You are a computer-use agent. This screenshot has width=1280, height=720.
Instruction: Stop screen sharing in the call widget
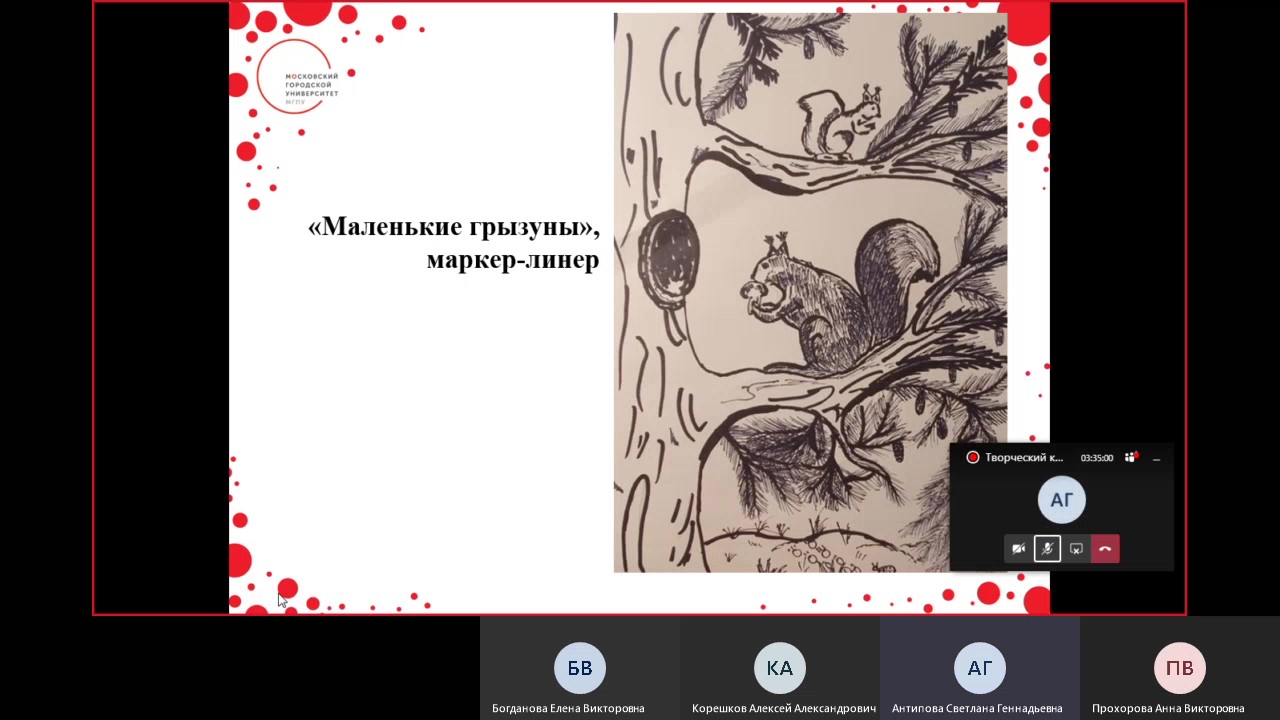pos(1076,549)
